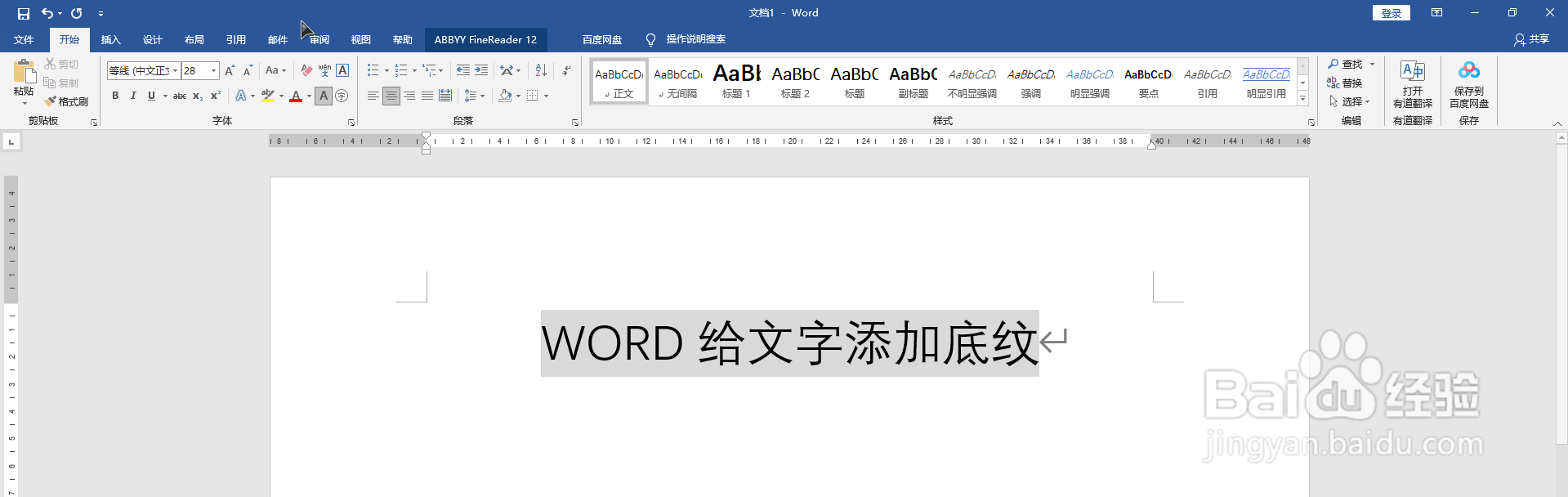Expand the bullet list dropdown arrow
1568x497 pixels.
(386, 70)
